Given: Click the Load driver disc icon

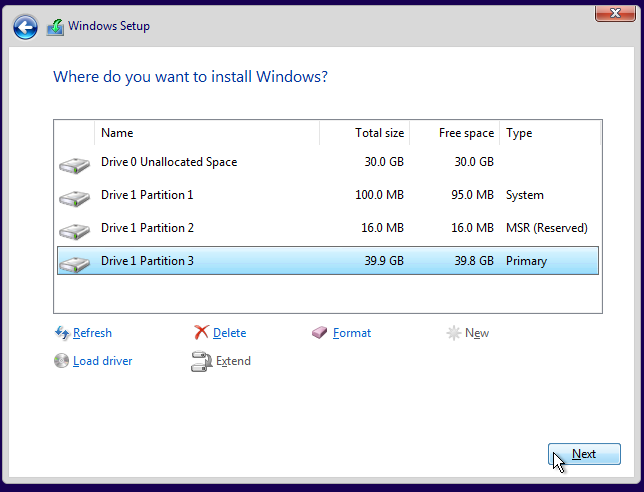Looking at the screenshot, I should [x=61, y=361].
